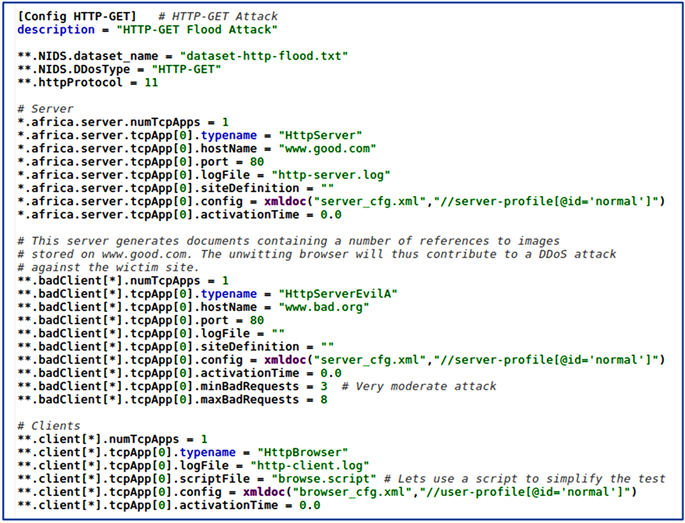The width and height of the screenshot is (685, 523).
Task: Click the blue "description" keyword
Action: (56, 30)
